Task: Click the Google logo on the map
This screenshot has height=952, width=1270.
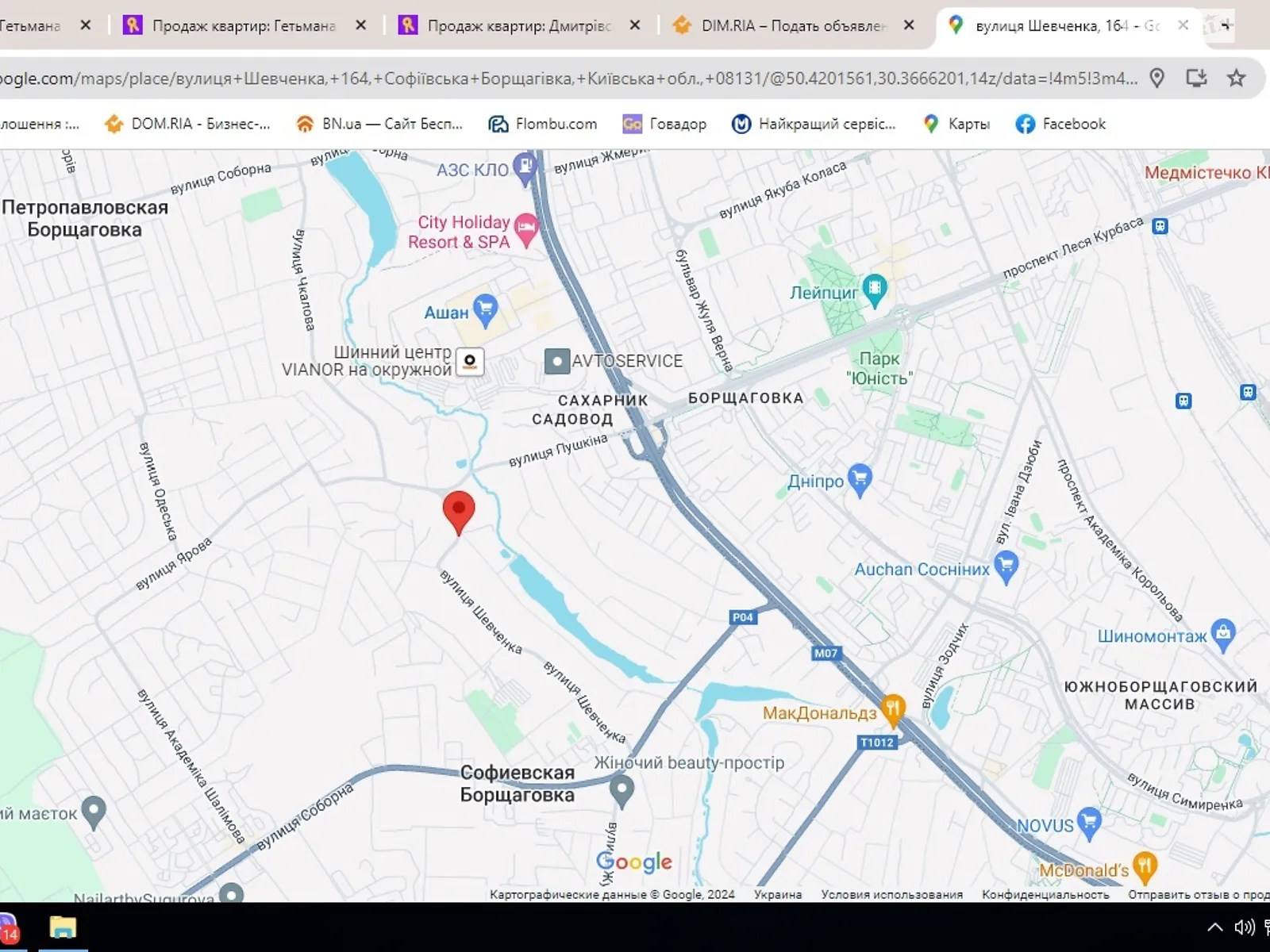Action: [634, 862]
